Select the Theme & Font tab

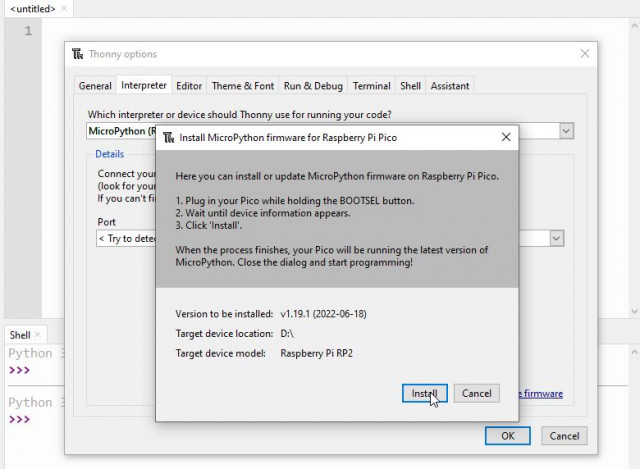[x=242, y=86]
